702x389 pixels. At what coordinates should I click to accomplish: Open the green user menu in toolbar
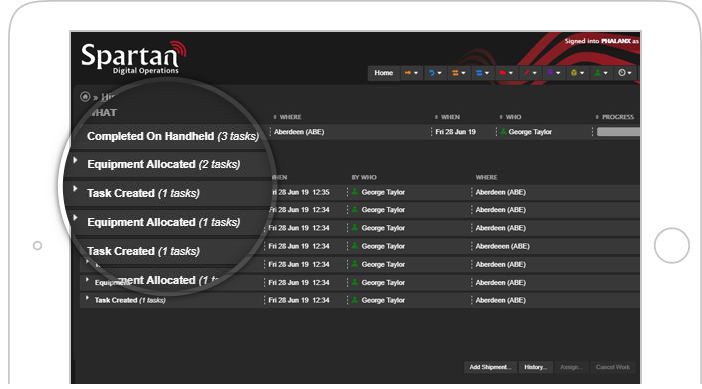[601, 73]
